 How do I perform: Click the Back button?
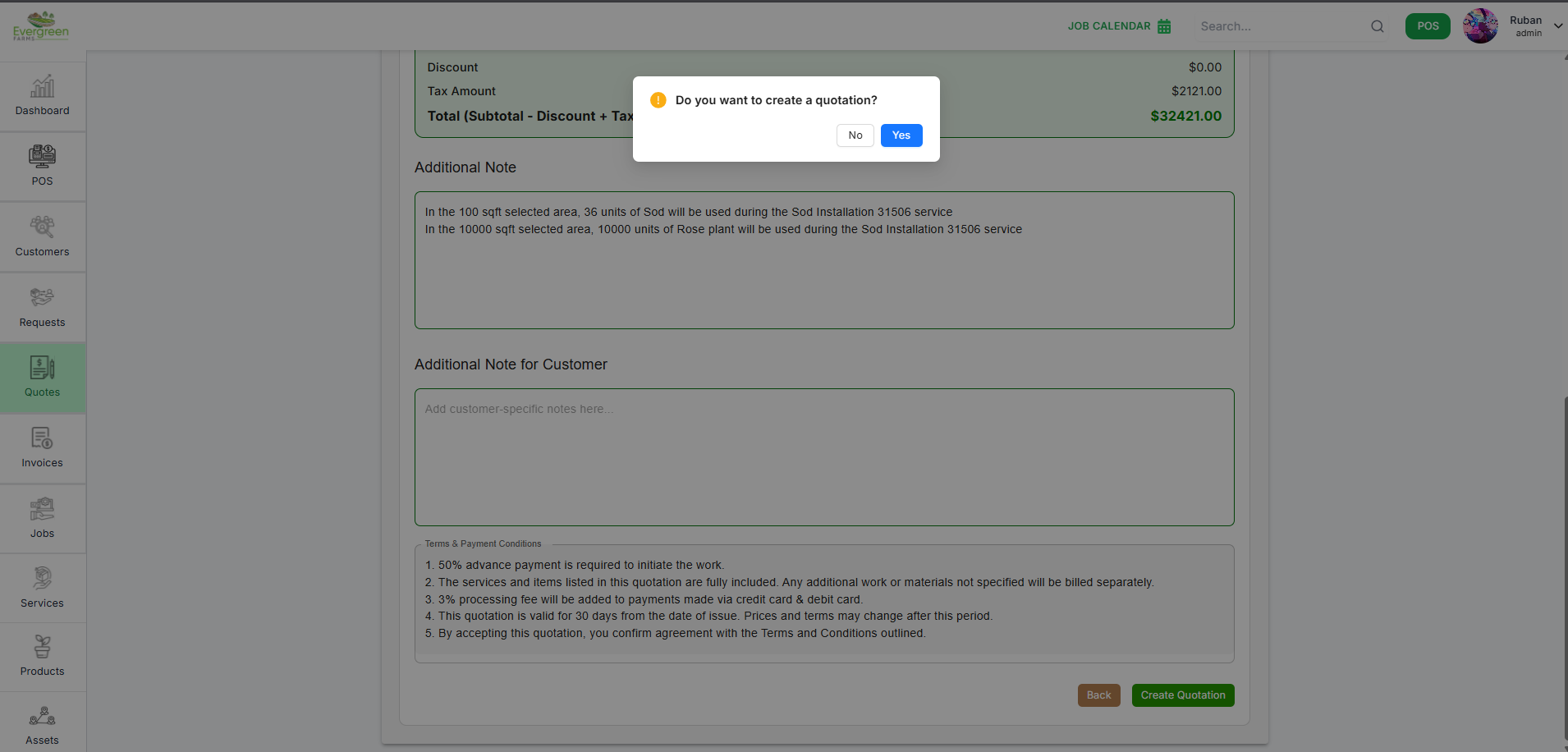1099,695
